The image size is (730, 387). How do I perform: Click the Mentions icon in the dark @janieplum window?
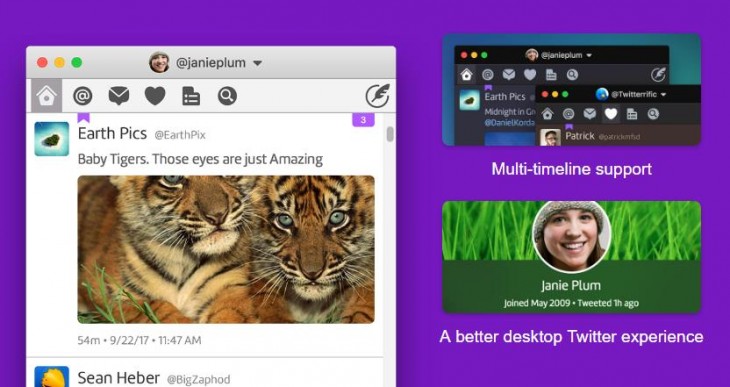coord(487,75)
